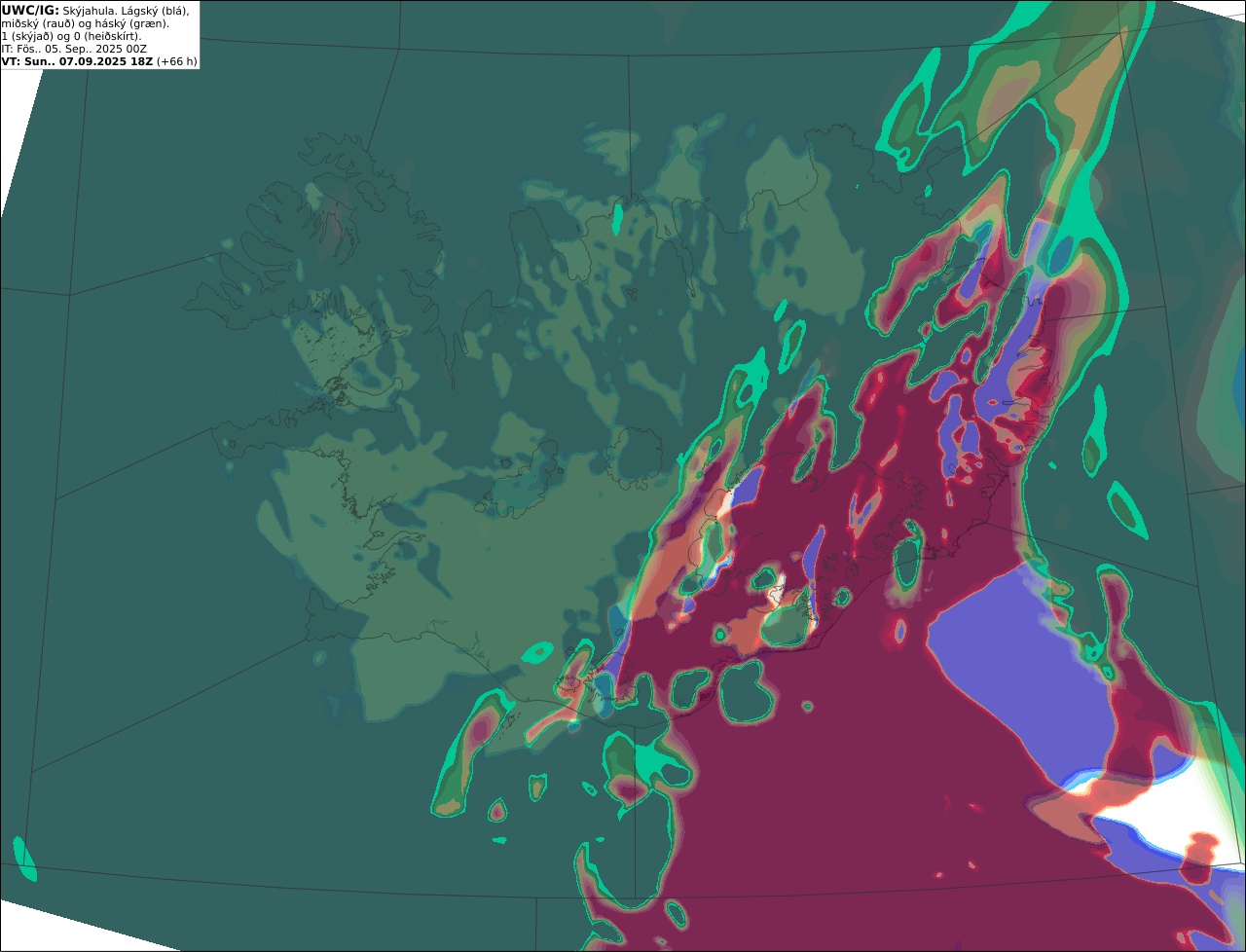Image resolution: width=1246 pixels, height=952 pixels.
Task: Click the 'UWC/IG:' title label
Action: tap(30, 10)
